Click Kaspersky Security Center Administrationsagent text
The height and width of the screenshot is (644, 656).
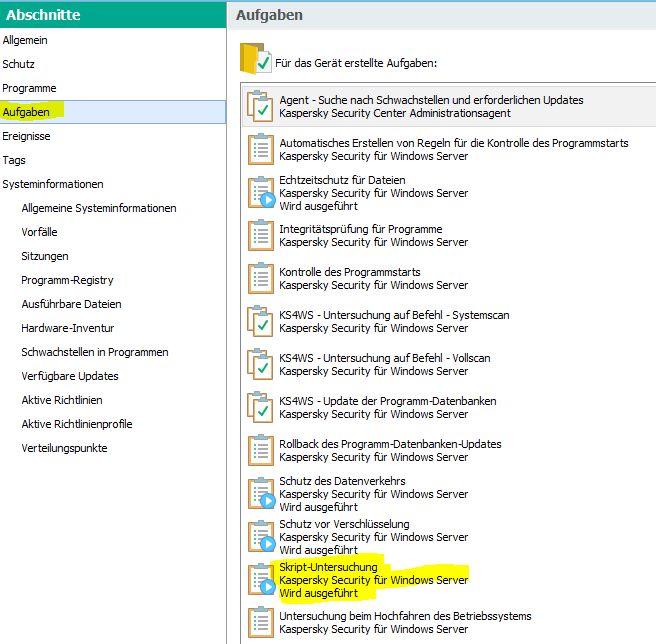(395, 113)
